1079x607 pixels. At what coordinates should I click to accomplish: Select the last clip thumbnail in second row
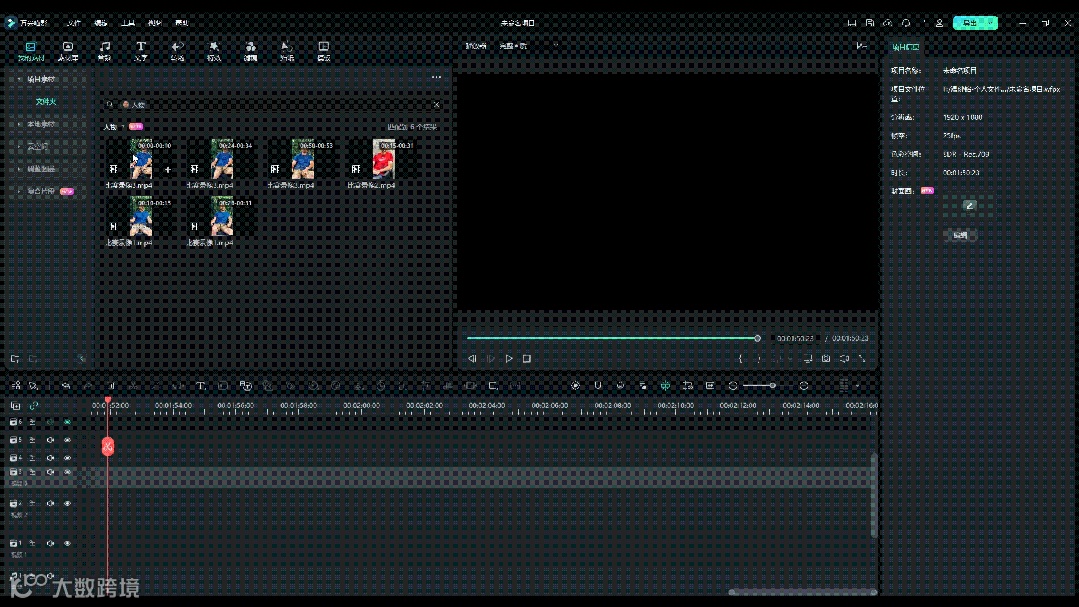pos(222,216)
